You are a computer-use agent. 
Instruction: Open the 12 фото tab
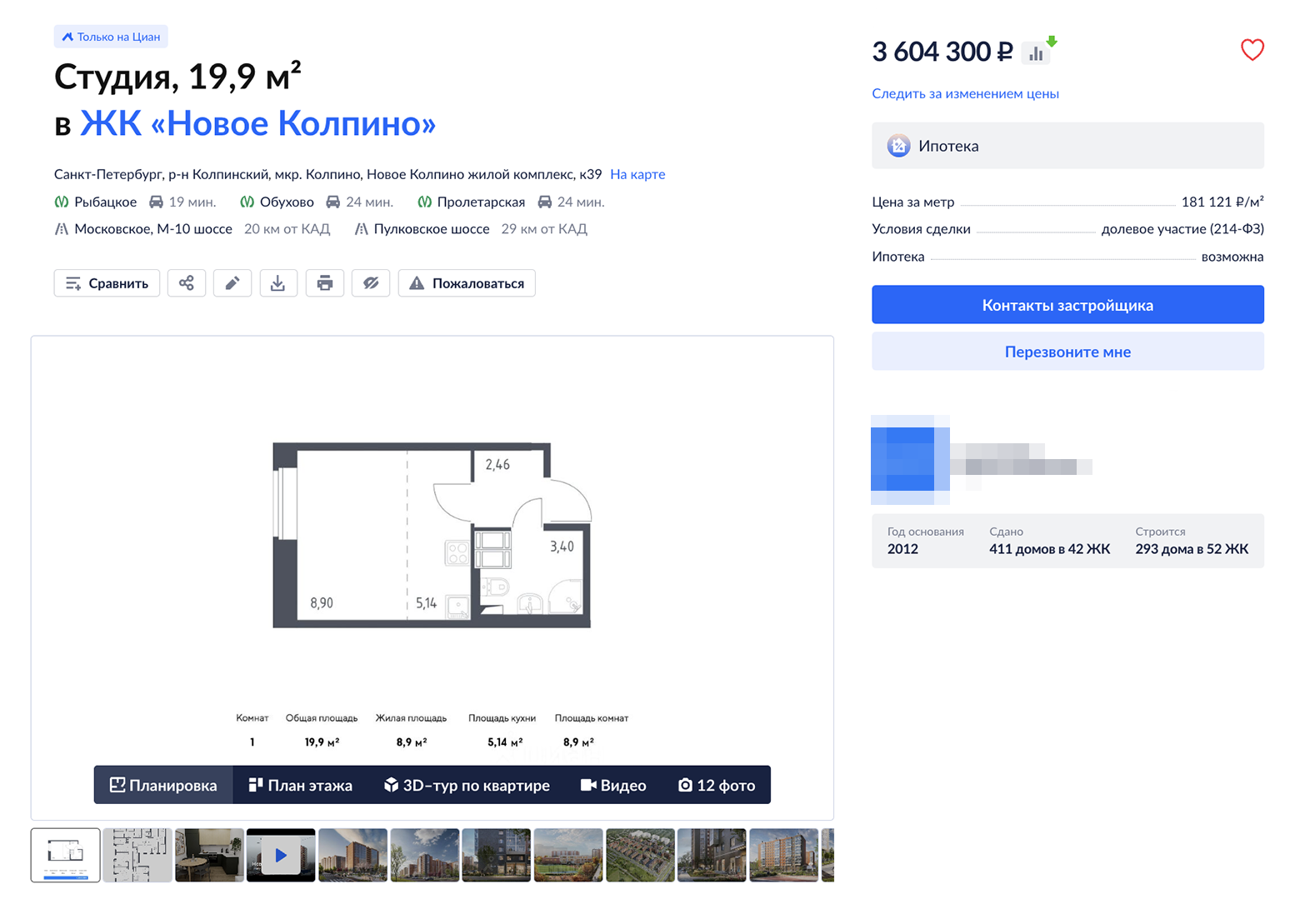717,785
